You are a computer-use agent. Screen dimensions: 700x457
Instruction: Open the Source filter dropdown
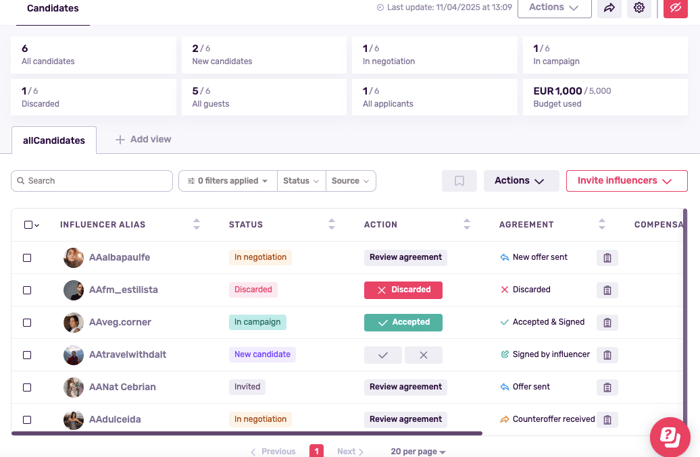[x=350, y=181]
